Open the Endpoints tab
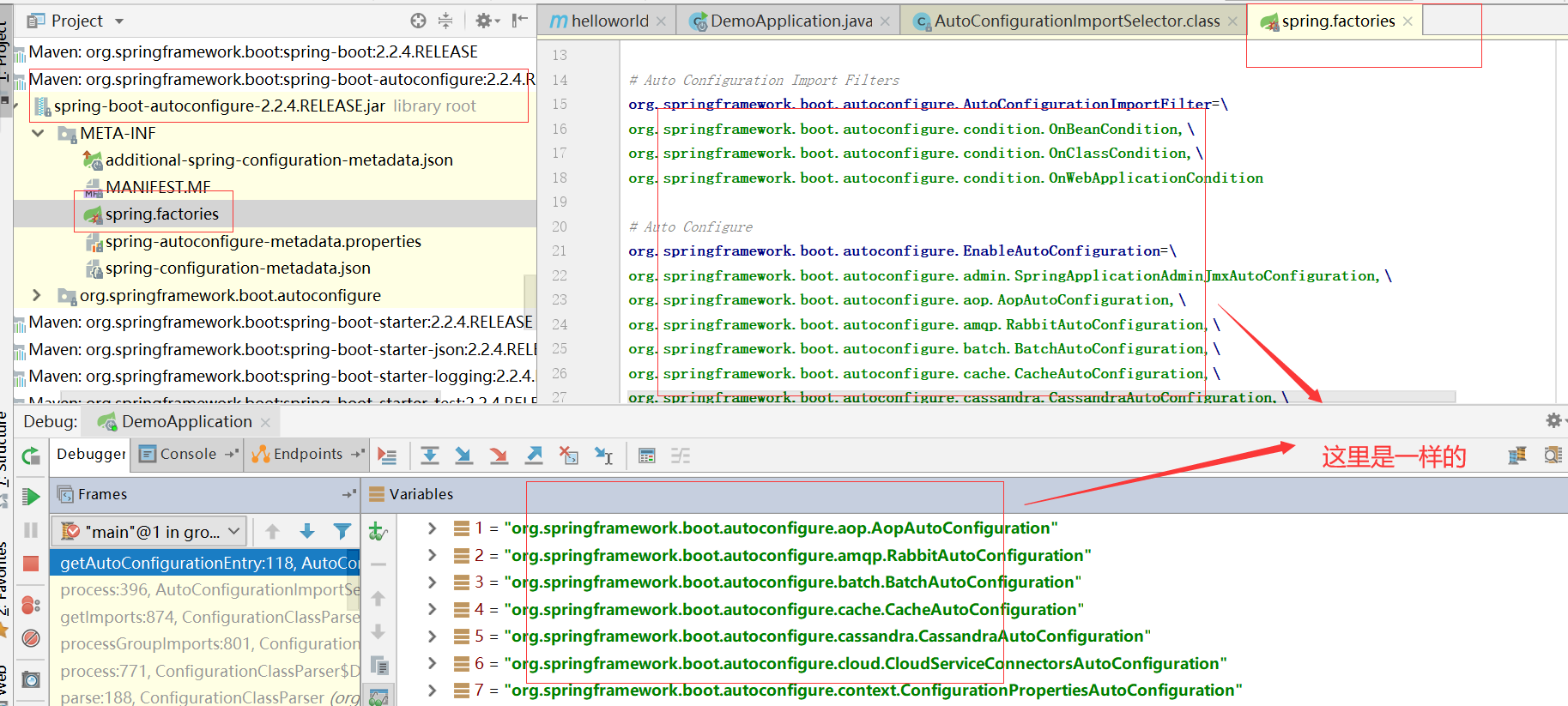The width and height of the screenshot is (1568, 706). 308,454
